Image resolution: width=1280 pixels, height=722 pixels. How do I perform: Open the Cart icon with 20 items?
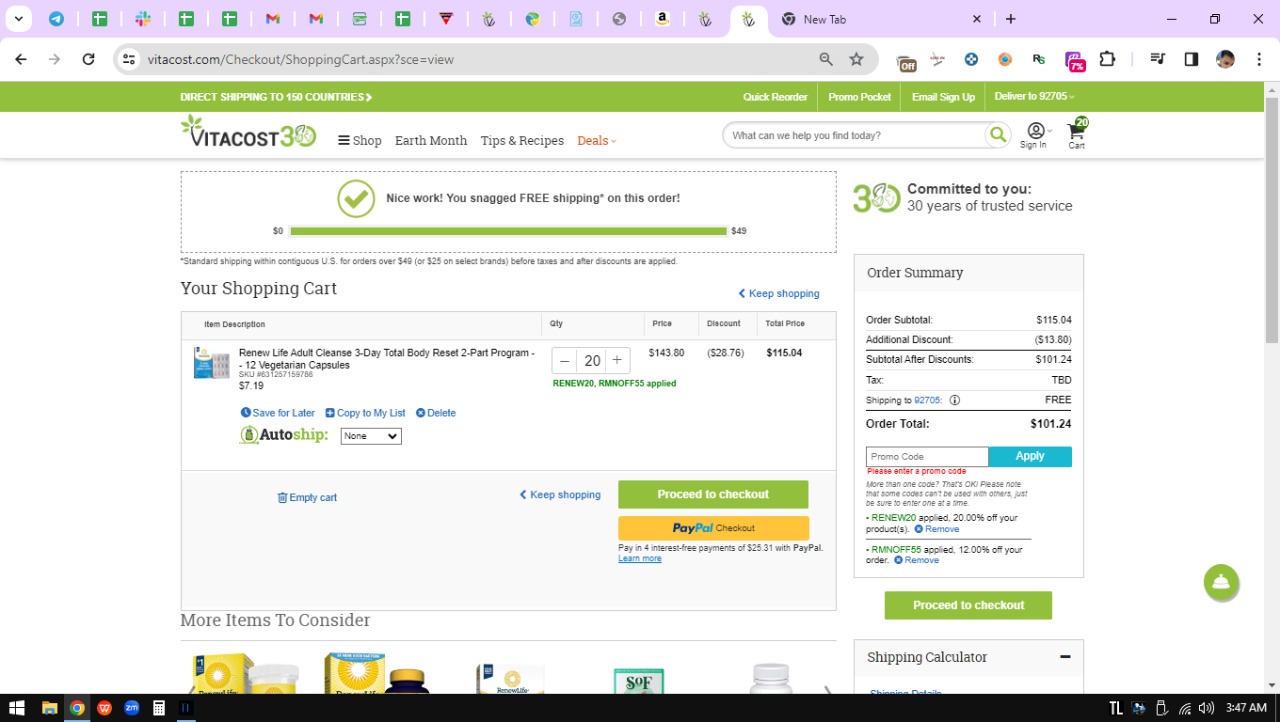1077,133
